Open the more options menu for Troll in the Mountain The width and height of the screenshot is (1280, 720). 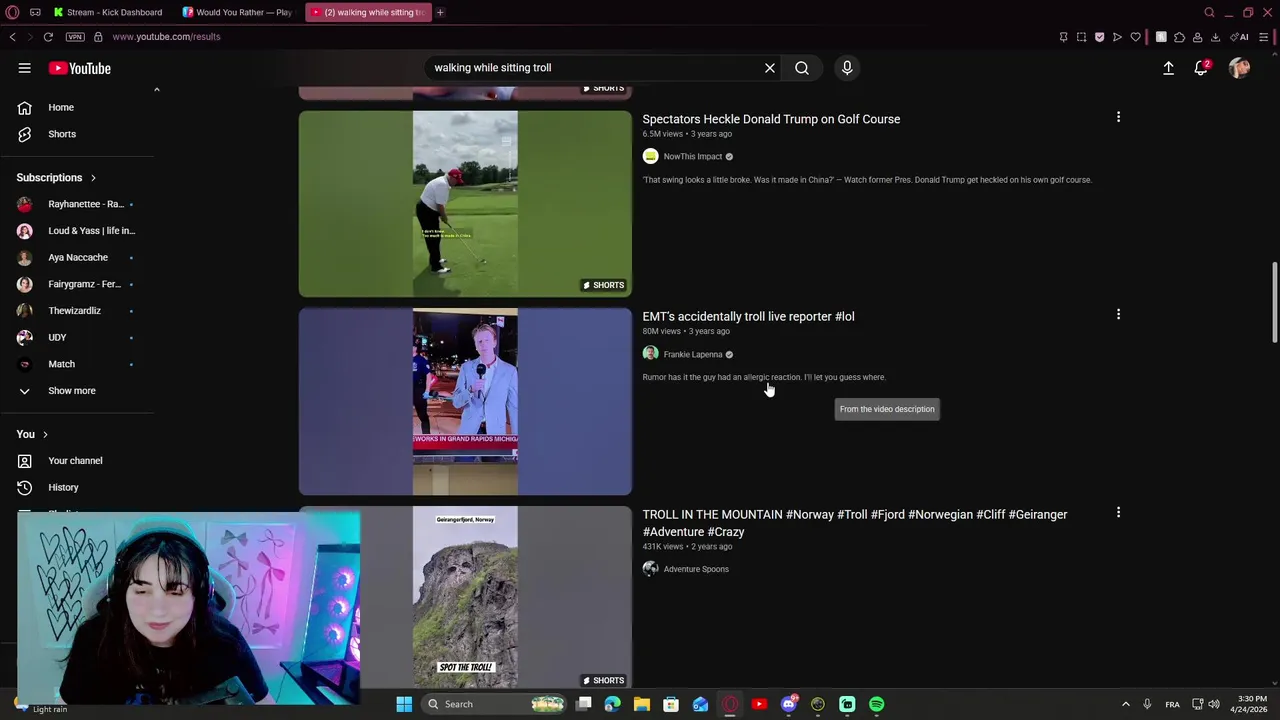(1118, 513)
